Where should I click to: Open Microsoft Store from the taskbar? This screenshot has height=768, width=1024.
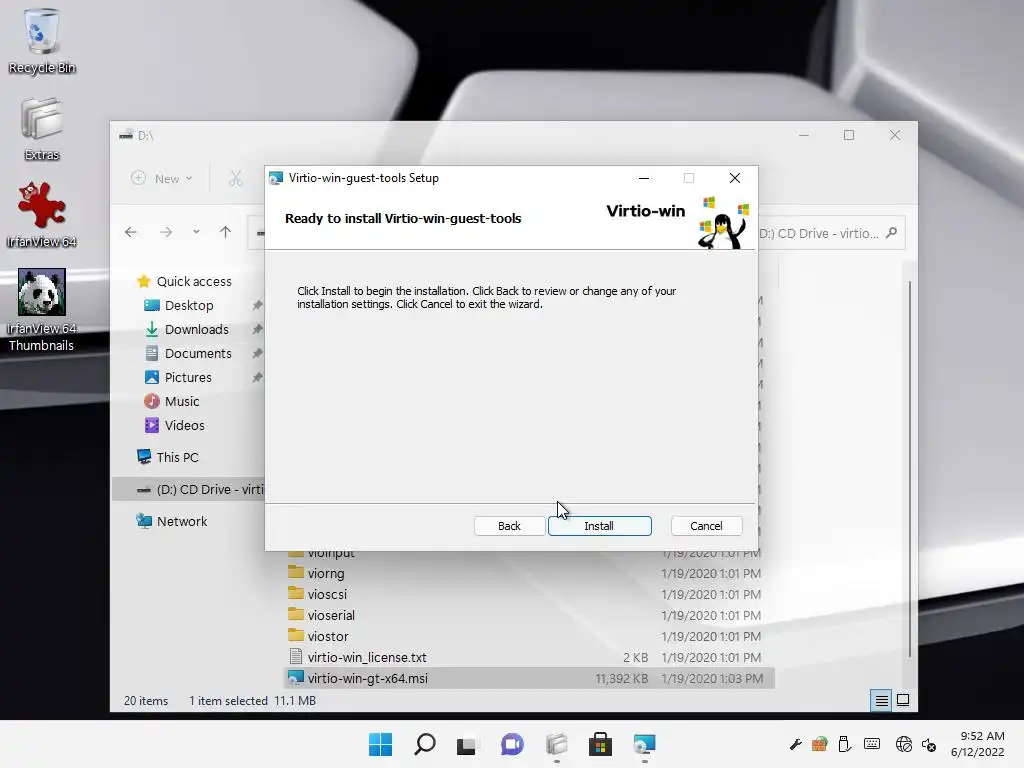coord(600,744)
